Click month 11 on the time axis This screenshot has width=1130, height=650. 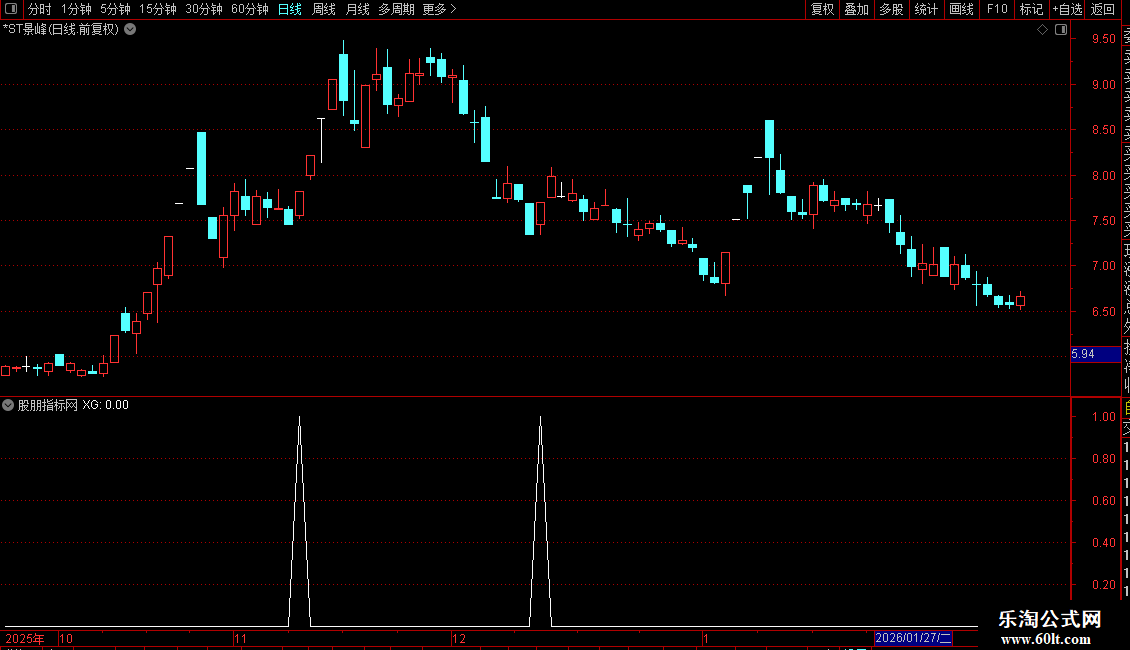click(241, 638)
